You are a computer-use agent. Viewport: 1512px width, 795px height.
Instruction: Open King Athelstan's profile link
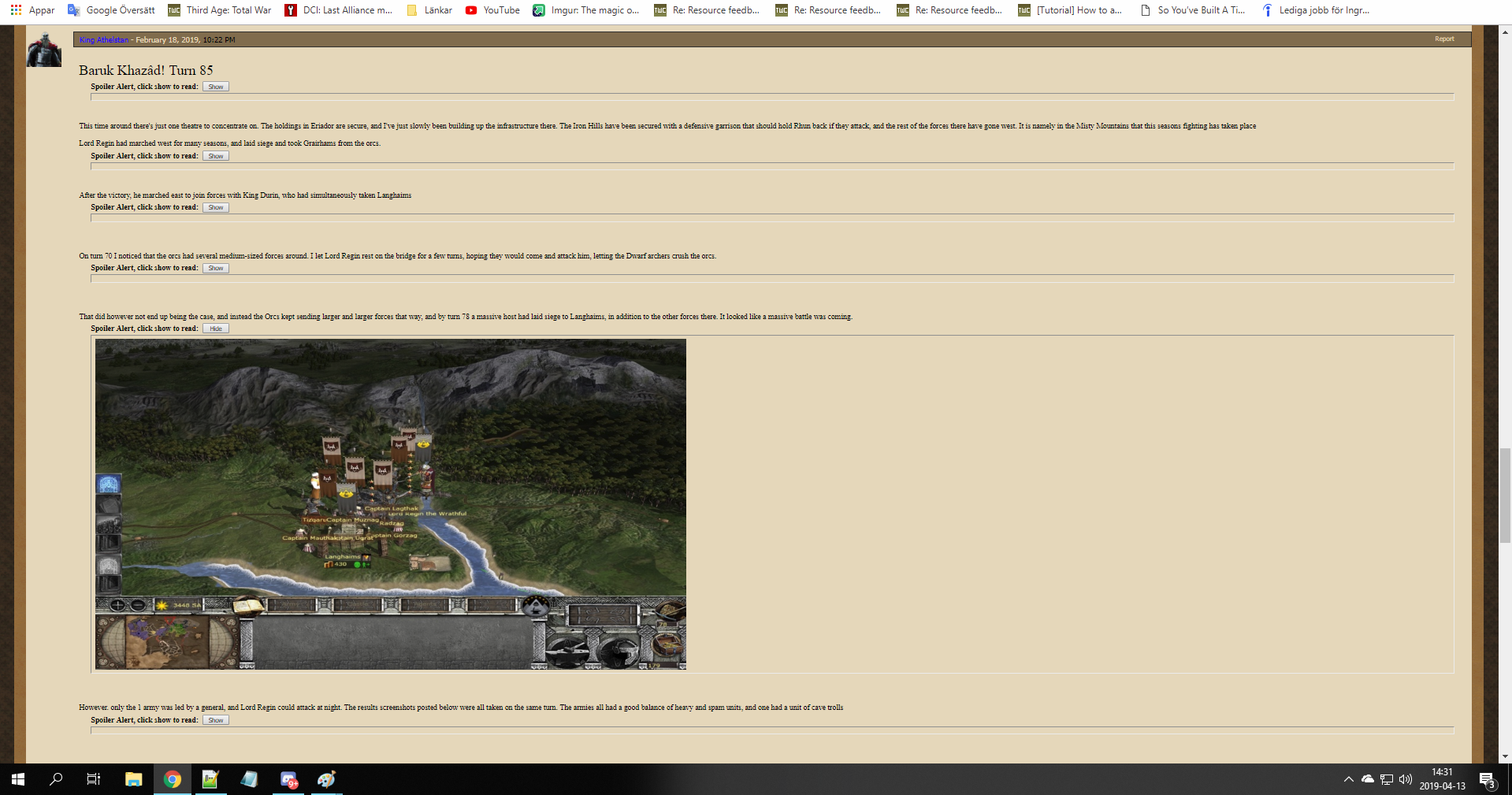[x=103, y=39]
